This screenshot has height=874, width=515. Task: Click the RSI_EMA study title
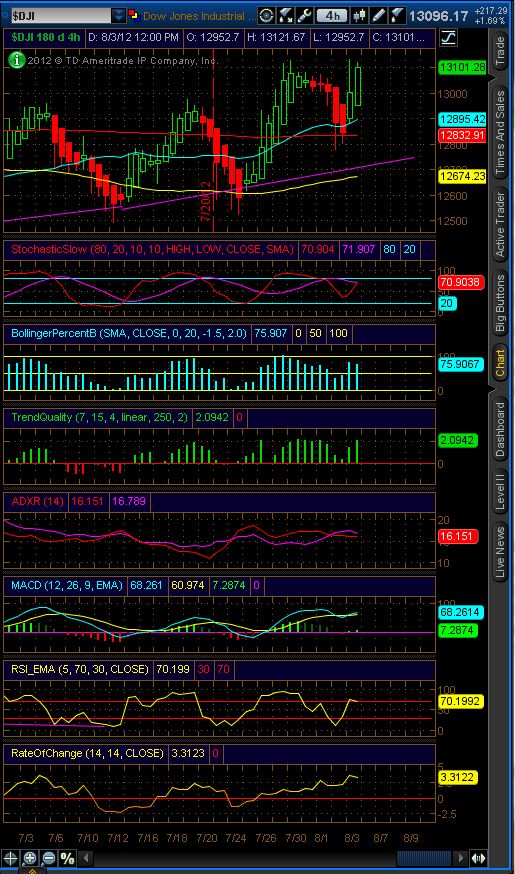(x=80, y=669)
